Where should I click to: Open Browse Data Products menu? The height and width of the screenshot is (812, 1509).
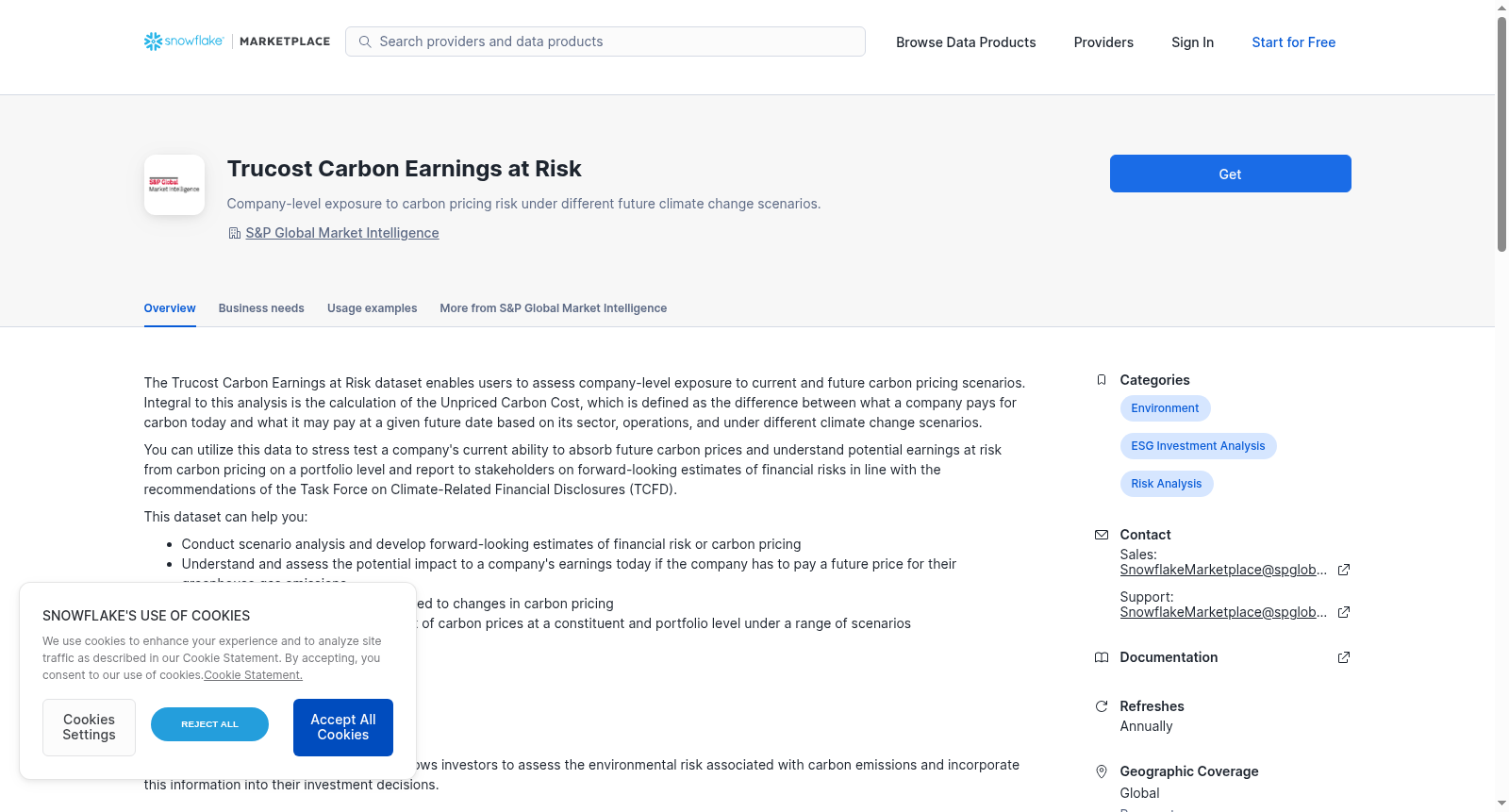(966, 42)
